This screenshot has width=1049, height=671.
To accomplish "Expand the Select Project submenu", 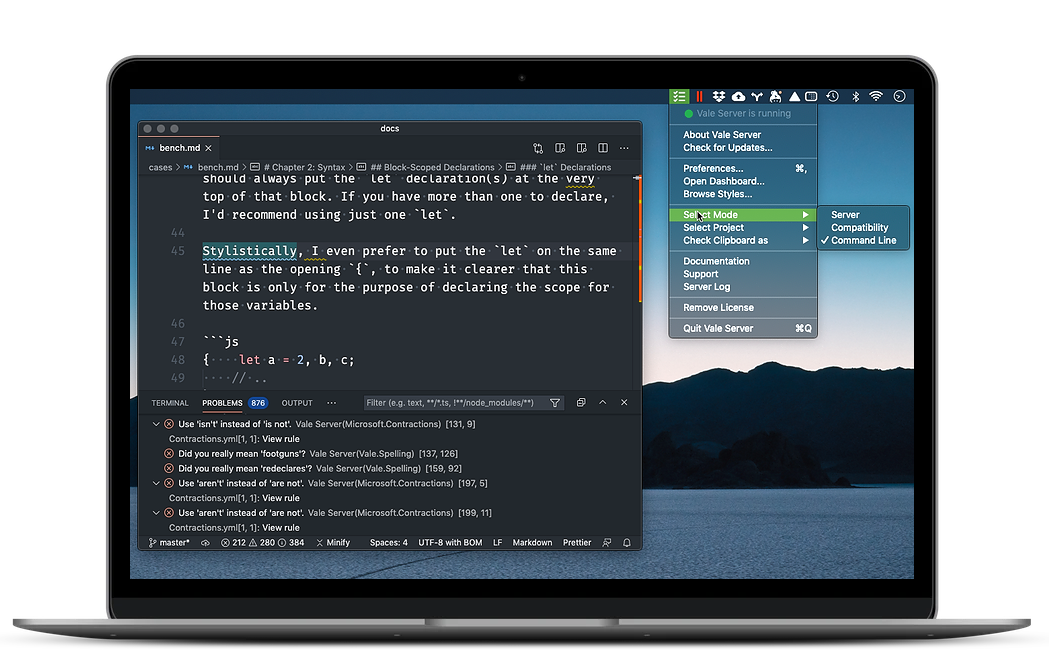I will [743, 227].
